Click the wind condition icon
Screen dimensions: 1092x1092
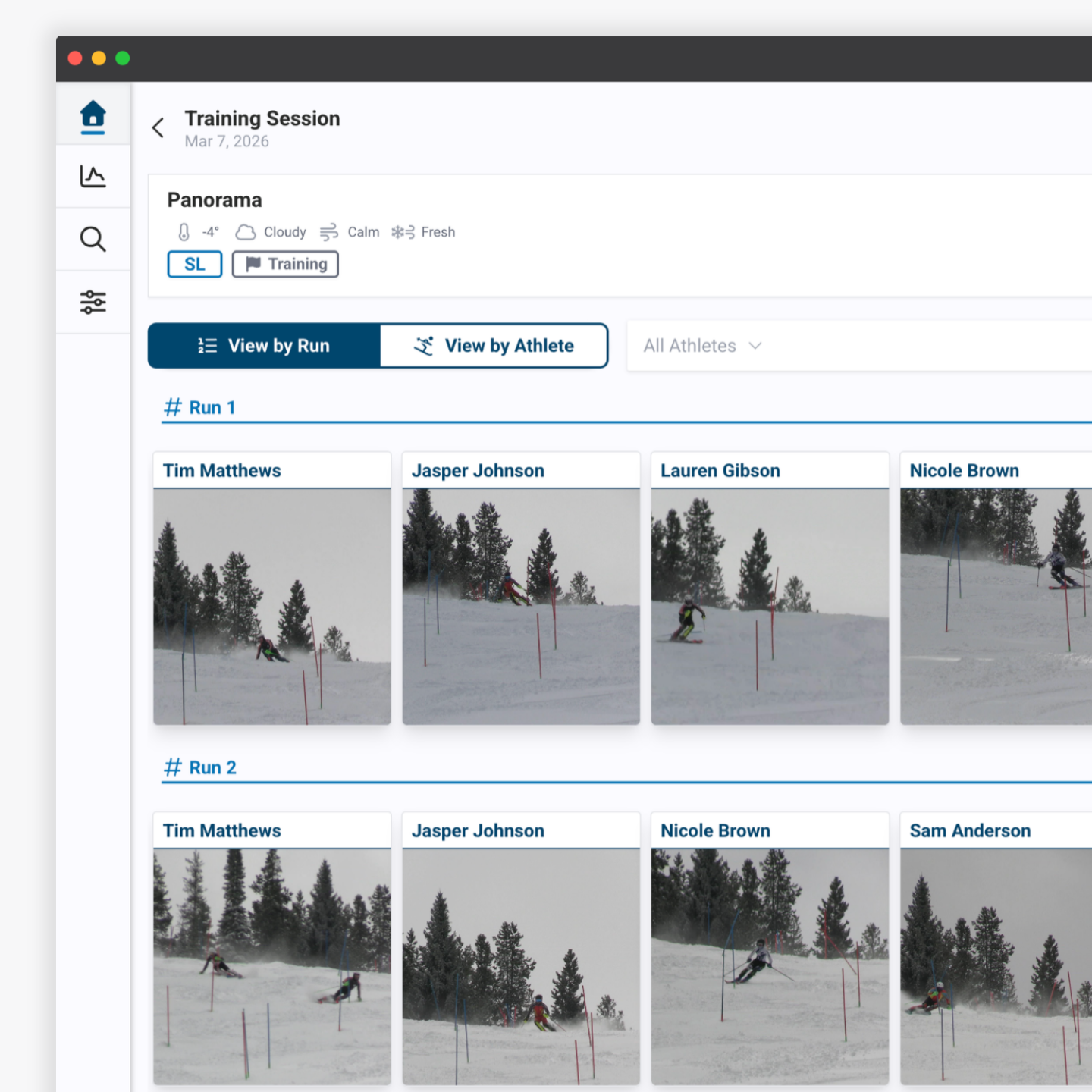[328, 232]
